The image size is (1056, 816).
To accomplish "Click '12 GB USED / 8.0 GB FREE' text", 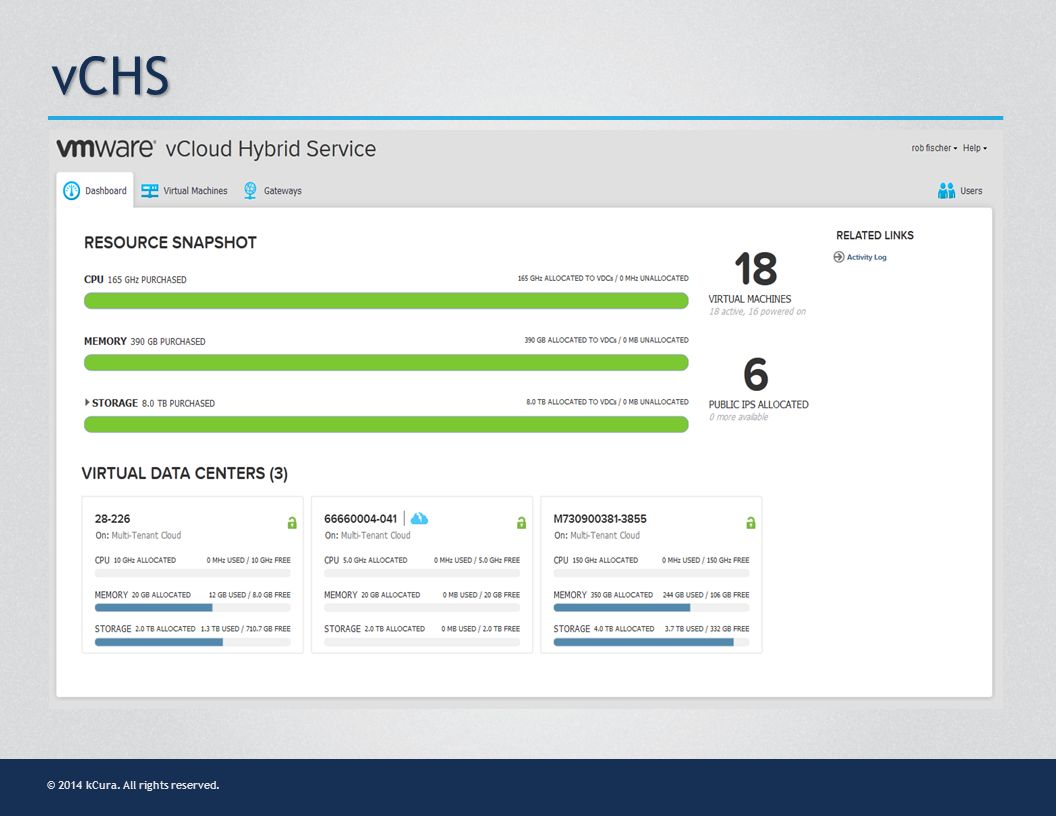I will coord(249,595).
